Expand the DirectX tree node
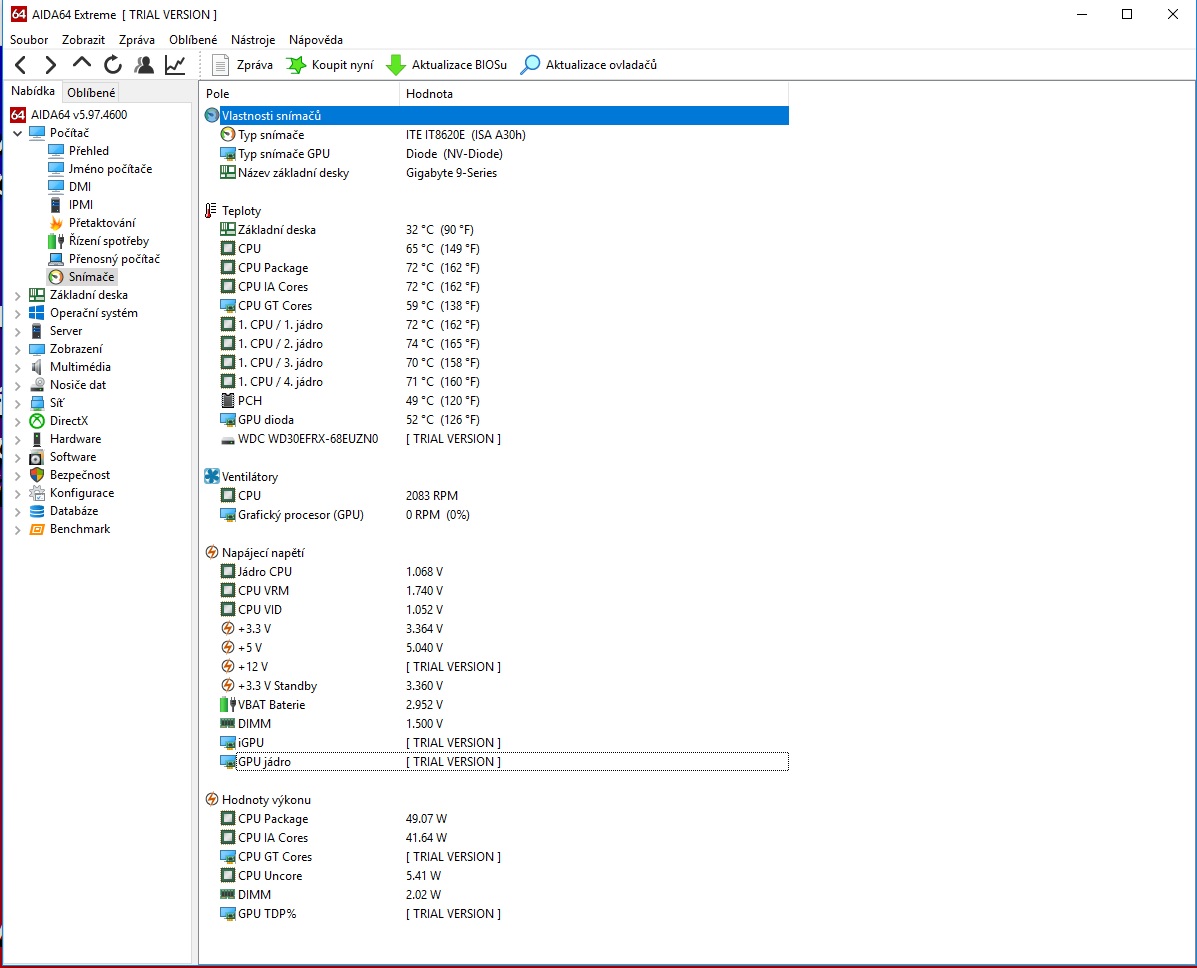The width and height of the screenshot is (1197, 968). tap(18, 421)
